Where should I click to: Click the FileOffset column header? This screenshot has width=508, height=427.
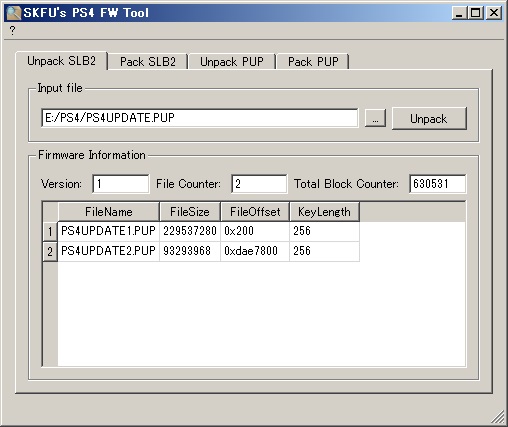pyautogui.click(x=255, y=212)
